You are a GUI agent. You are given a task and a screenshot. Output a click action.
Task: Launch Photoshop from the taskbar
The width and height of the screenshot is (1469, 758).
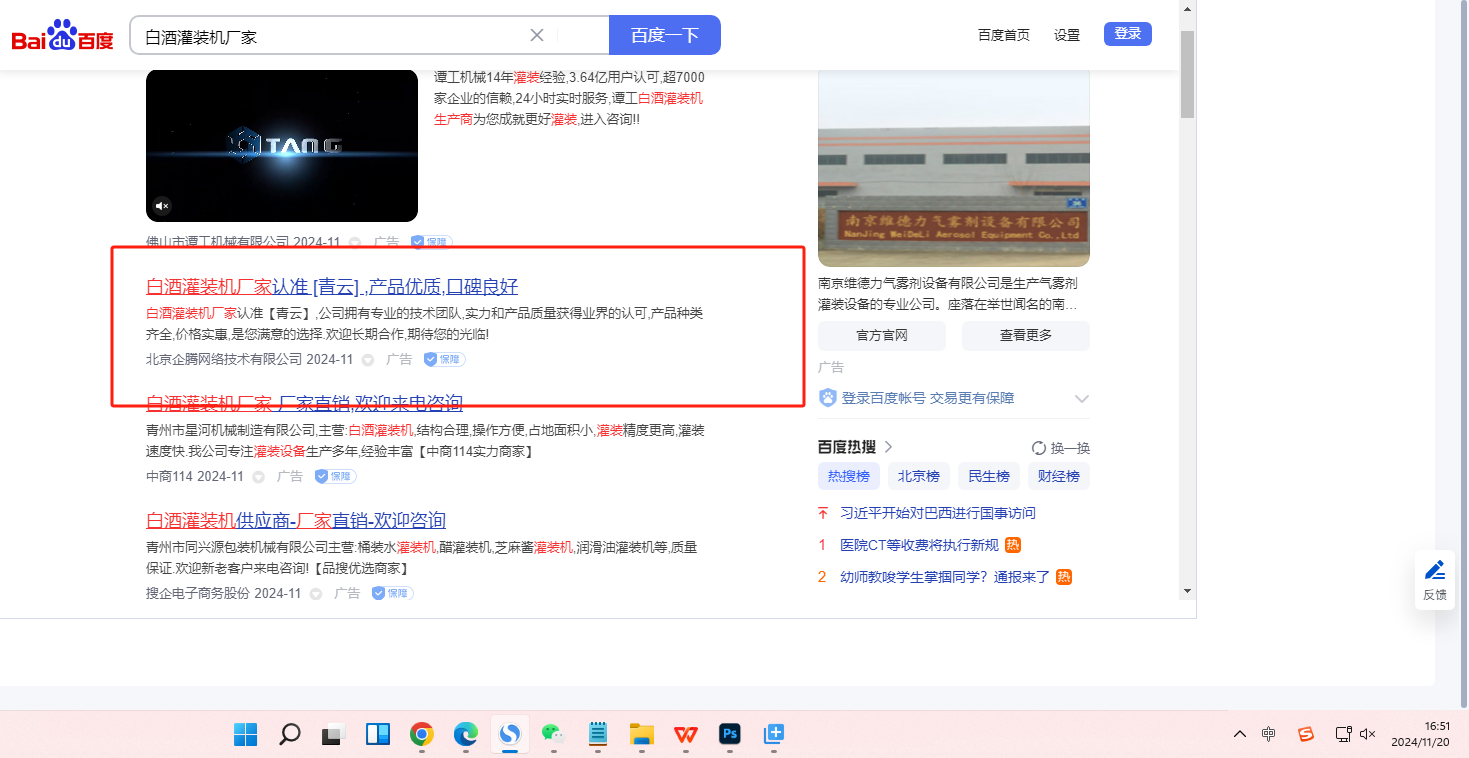tap(730, 735)
